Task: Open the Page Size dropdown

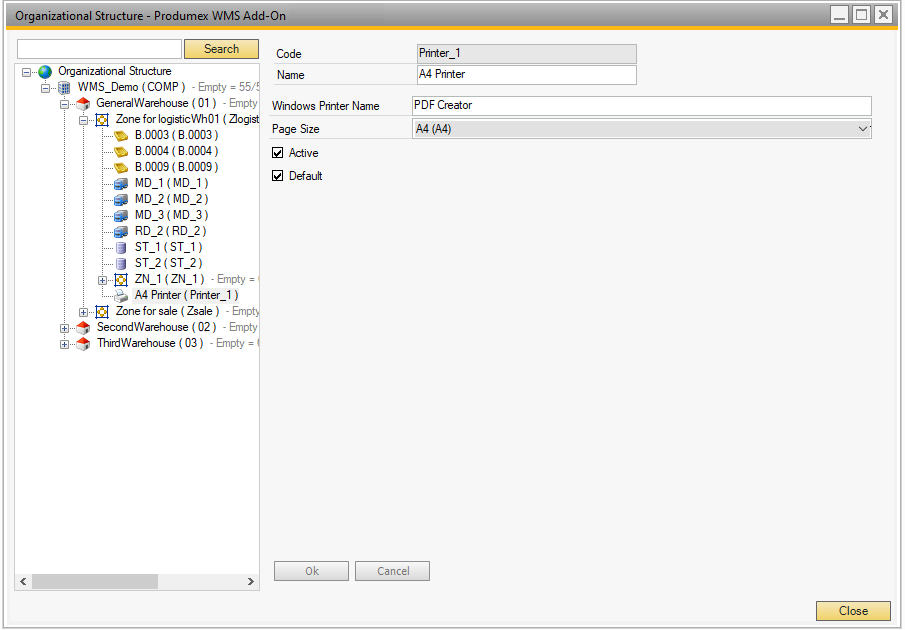Action: tap(863, 129)
